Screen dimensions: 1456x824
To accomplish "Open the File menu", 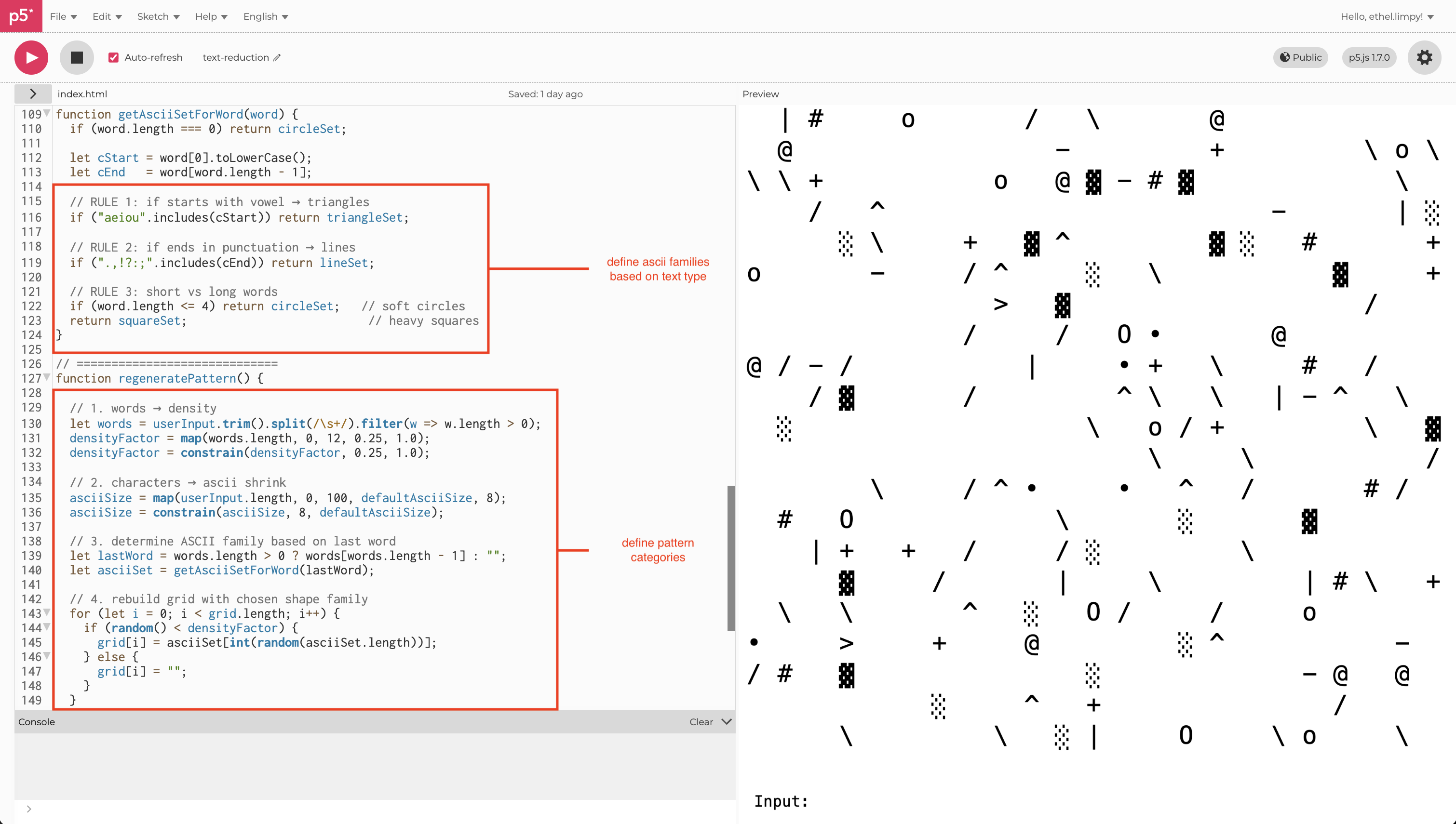I will [x=63, y=16].
